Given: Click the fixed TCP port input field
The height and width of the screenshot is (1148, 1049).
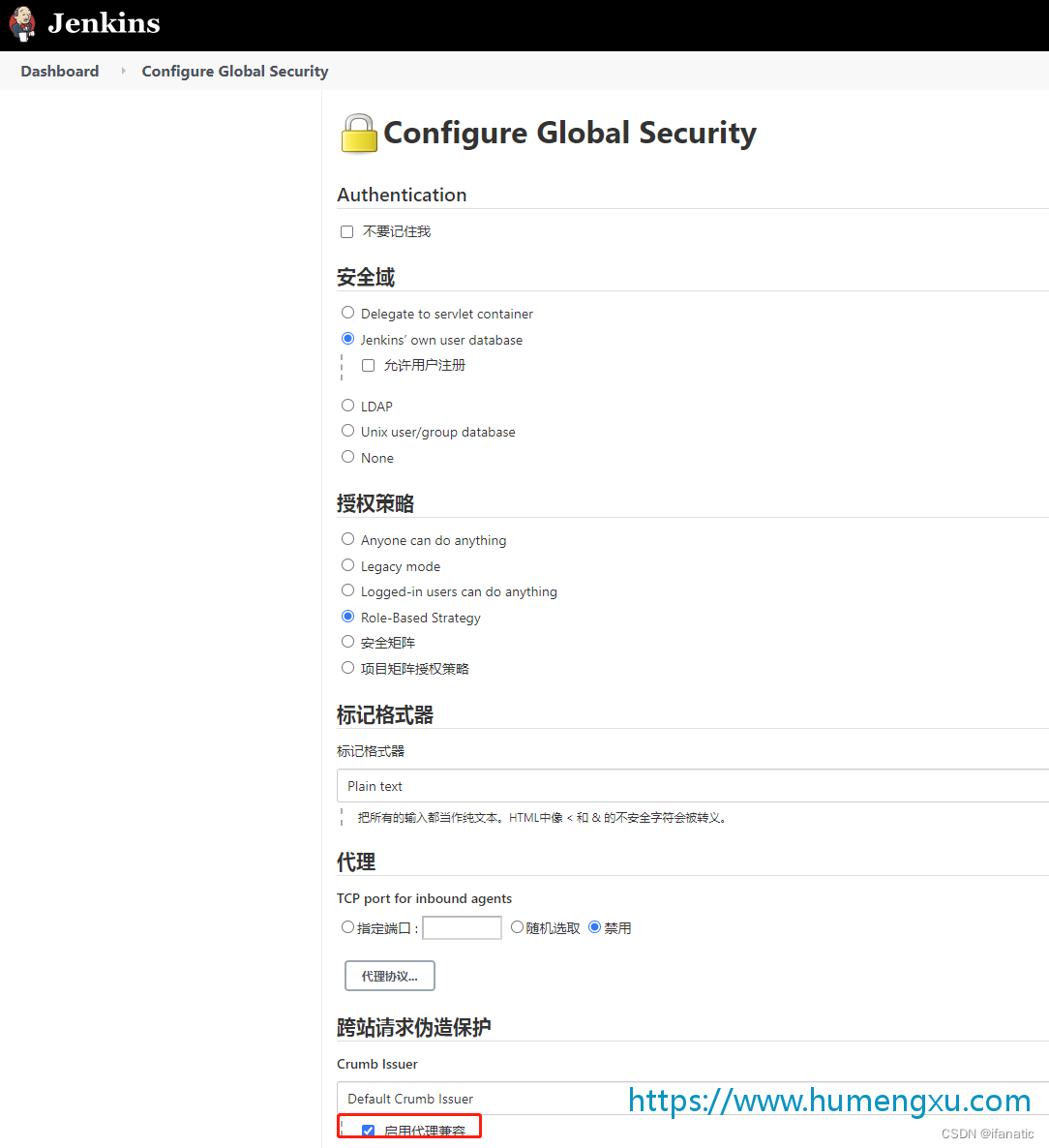Looking at the screenshot, I should click(462, 927).
